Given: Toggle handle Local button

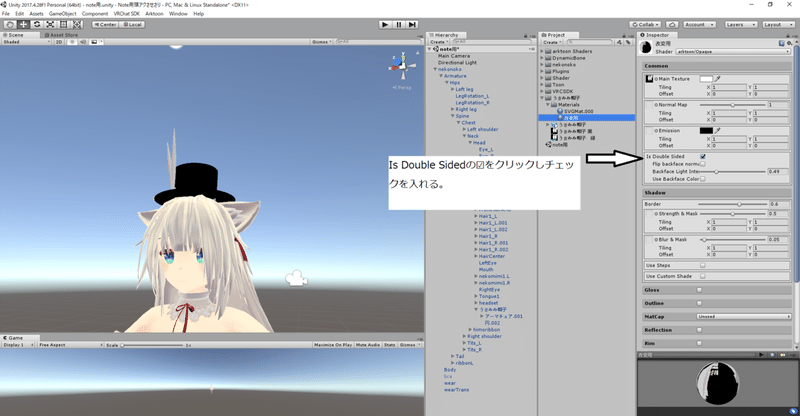Looking at the screenshot, I should coord(132,25).
